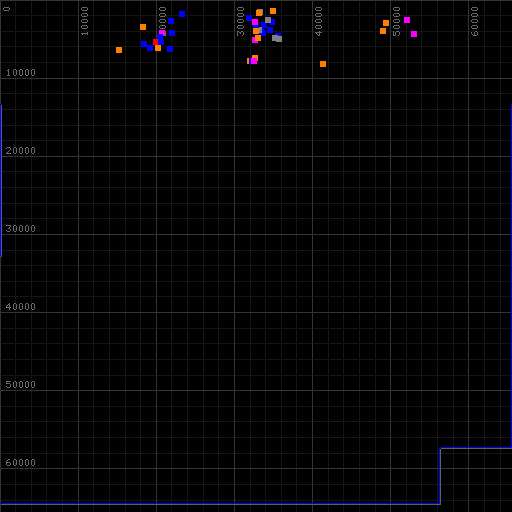Click the corner of the blue boundary step
Viewport: 512px width, 512px height.
click(440, 449)
